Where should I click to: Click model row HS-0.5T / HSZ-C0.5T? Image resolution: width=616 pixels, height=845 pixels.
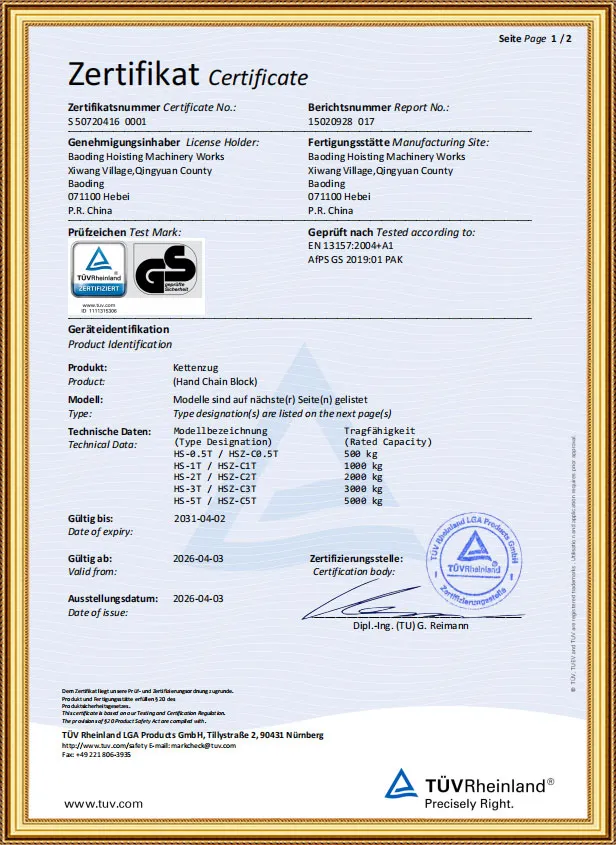(226, 454)
